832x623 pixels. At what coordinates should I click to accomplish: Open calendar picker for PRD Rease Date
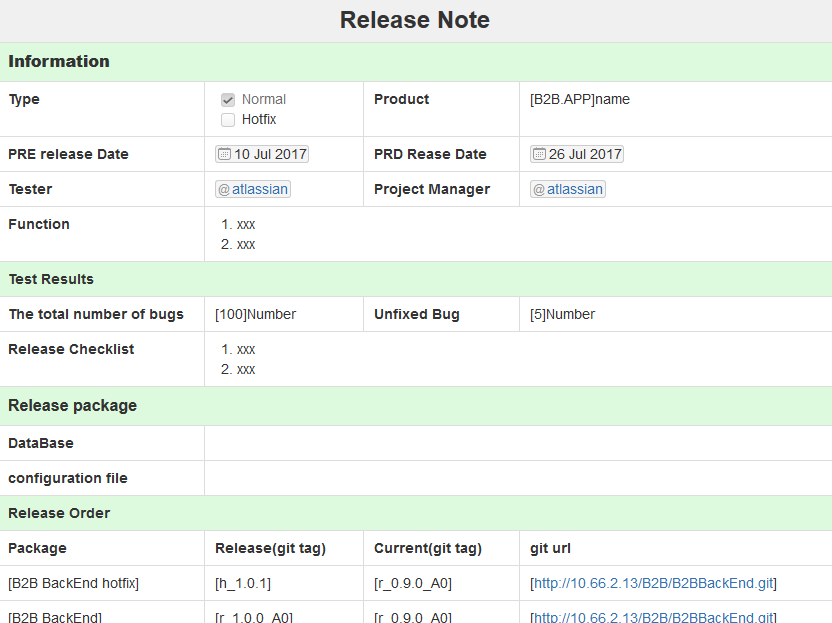tap(540, 154)
